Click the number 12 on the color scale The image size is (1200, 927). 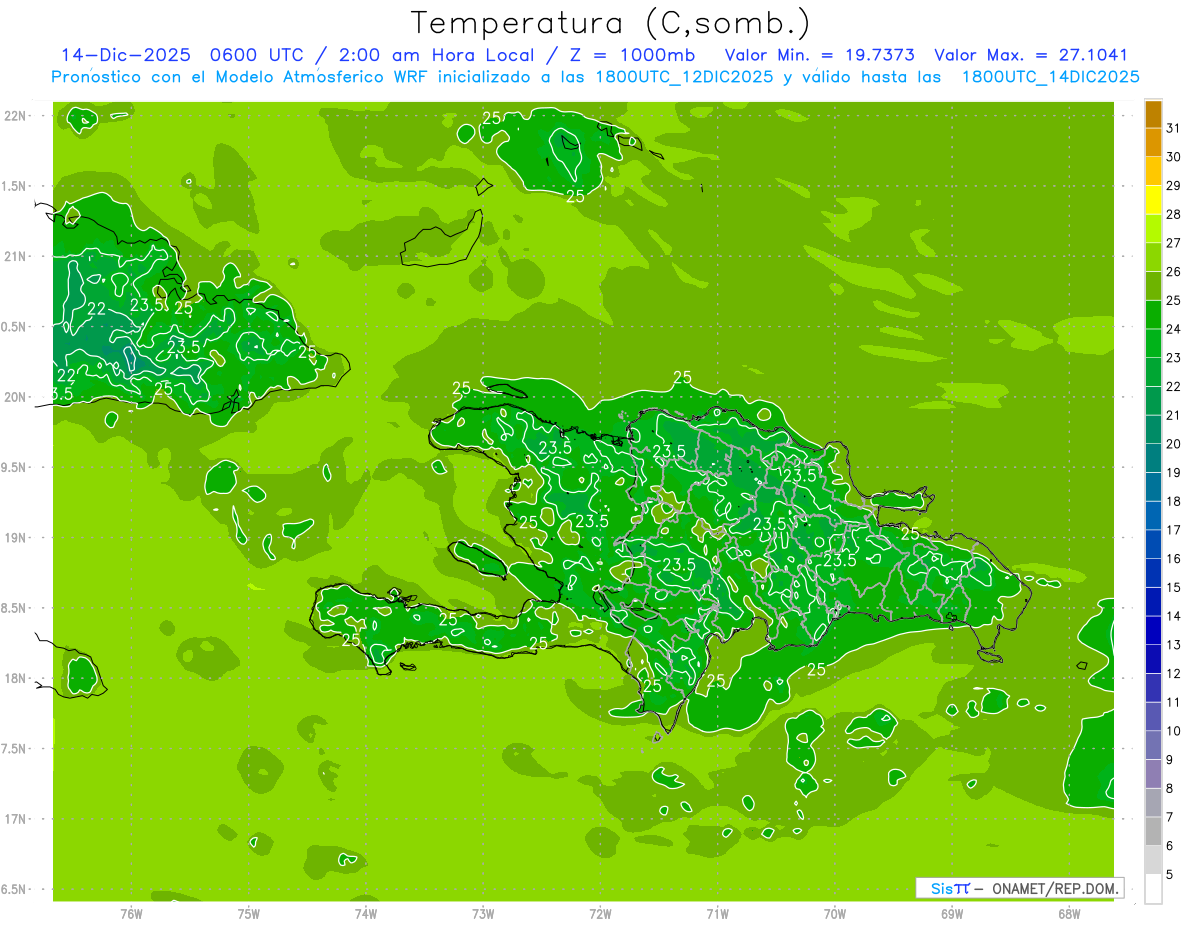1174,674
